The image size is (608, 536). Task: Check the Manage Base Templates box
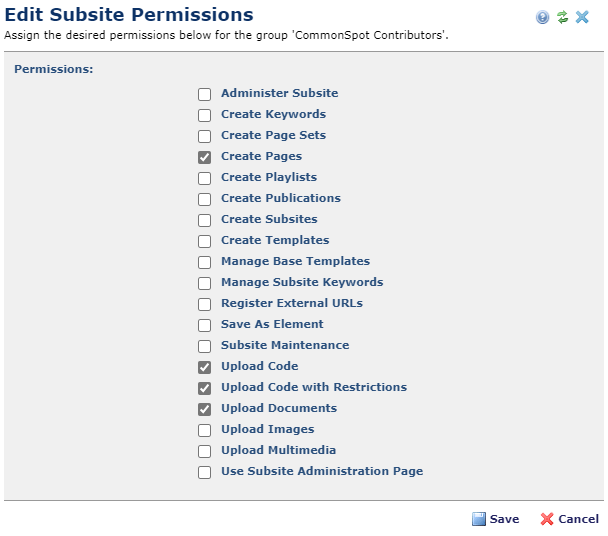[x=205, y=262]
